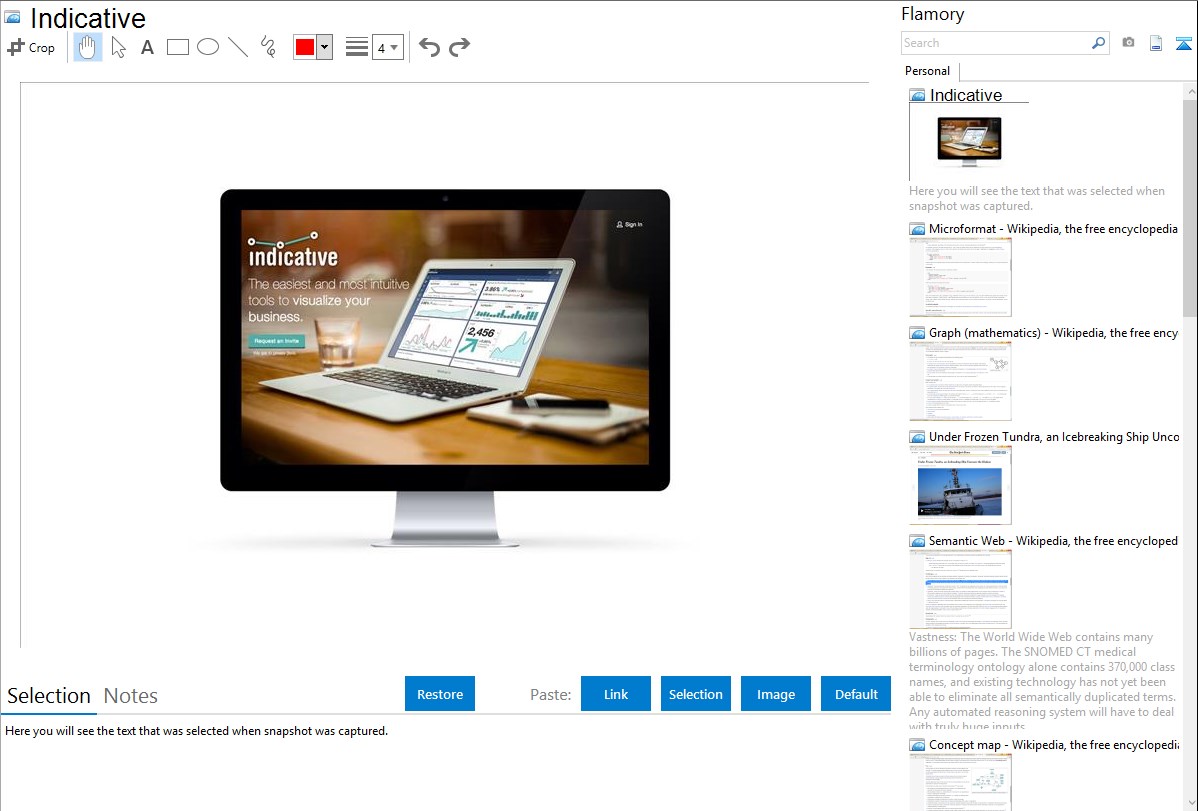Image resolution: width=1198 pixels, height=811 pixels.
Task: Click the Indicative title in snapshot list
Action: pos(966,96)
